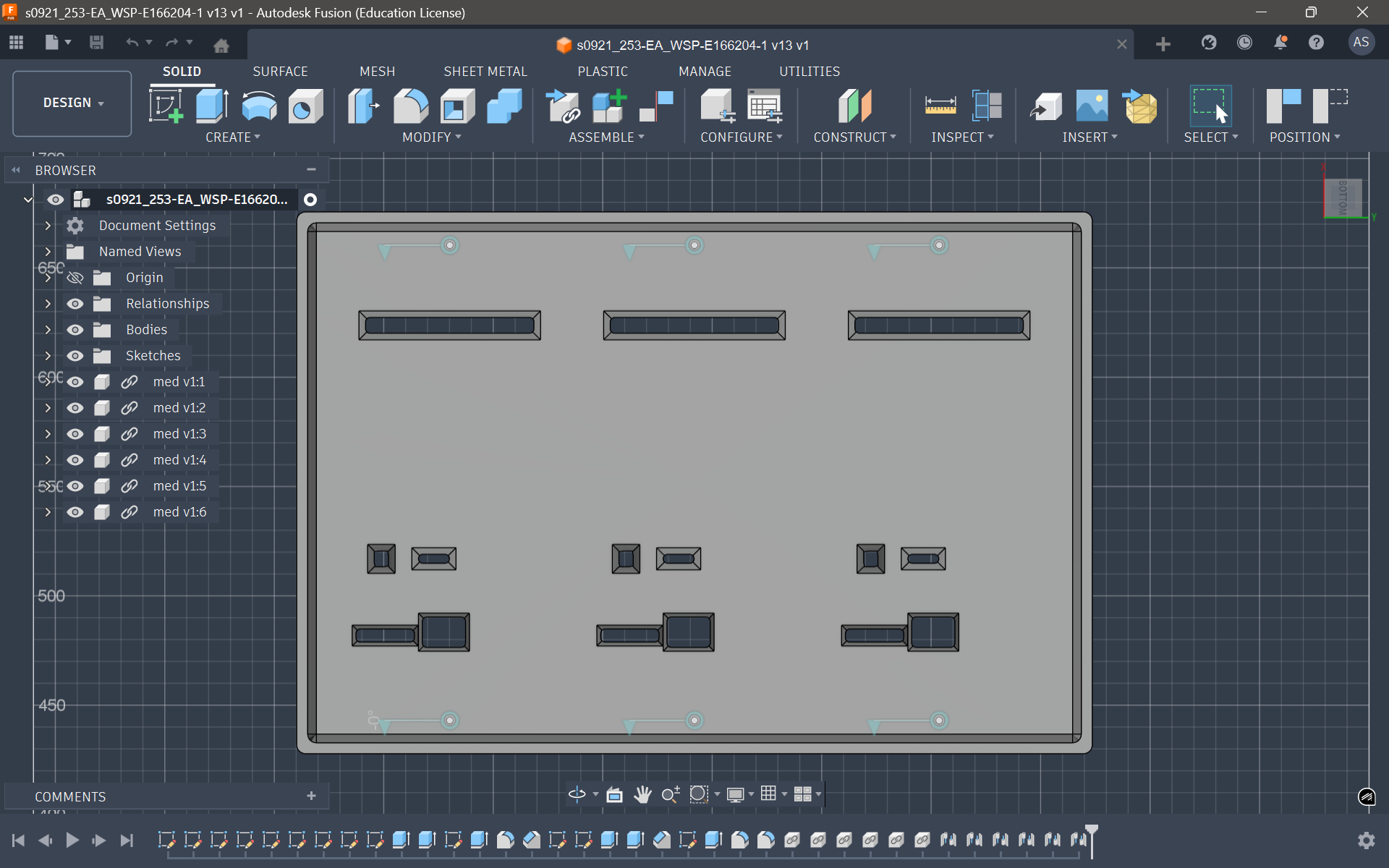Open the UTILITIES tab
Viewport: 1389px width, 868px height.
pos(809,72)
